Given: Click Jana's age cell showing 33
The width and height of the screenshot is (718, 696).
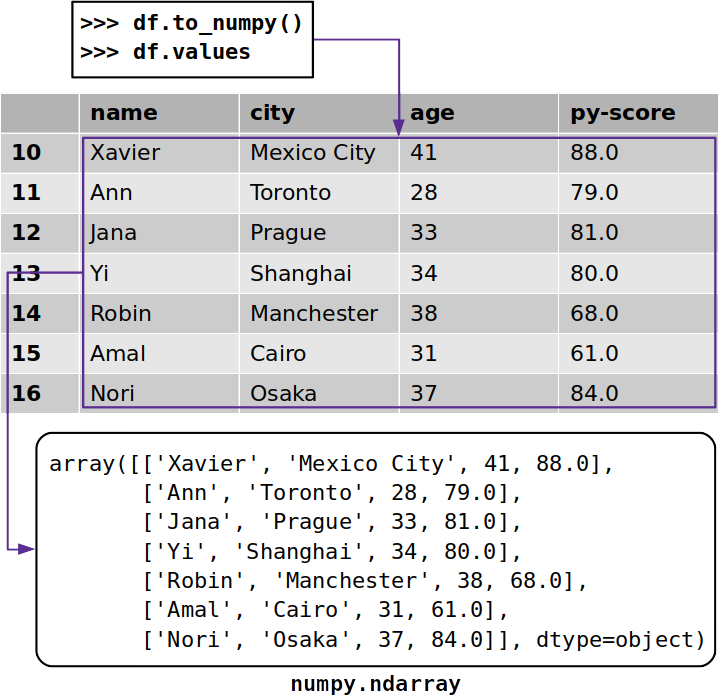Looking at the screenshot, I should pos(424,233).
